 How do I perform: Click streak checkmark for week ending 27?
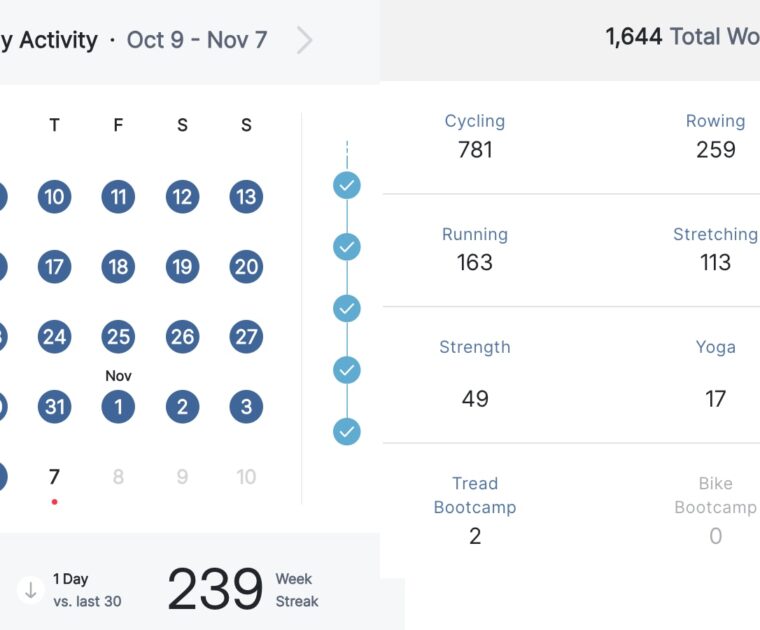click(x=347, y=308)
